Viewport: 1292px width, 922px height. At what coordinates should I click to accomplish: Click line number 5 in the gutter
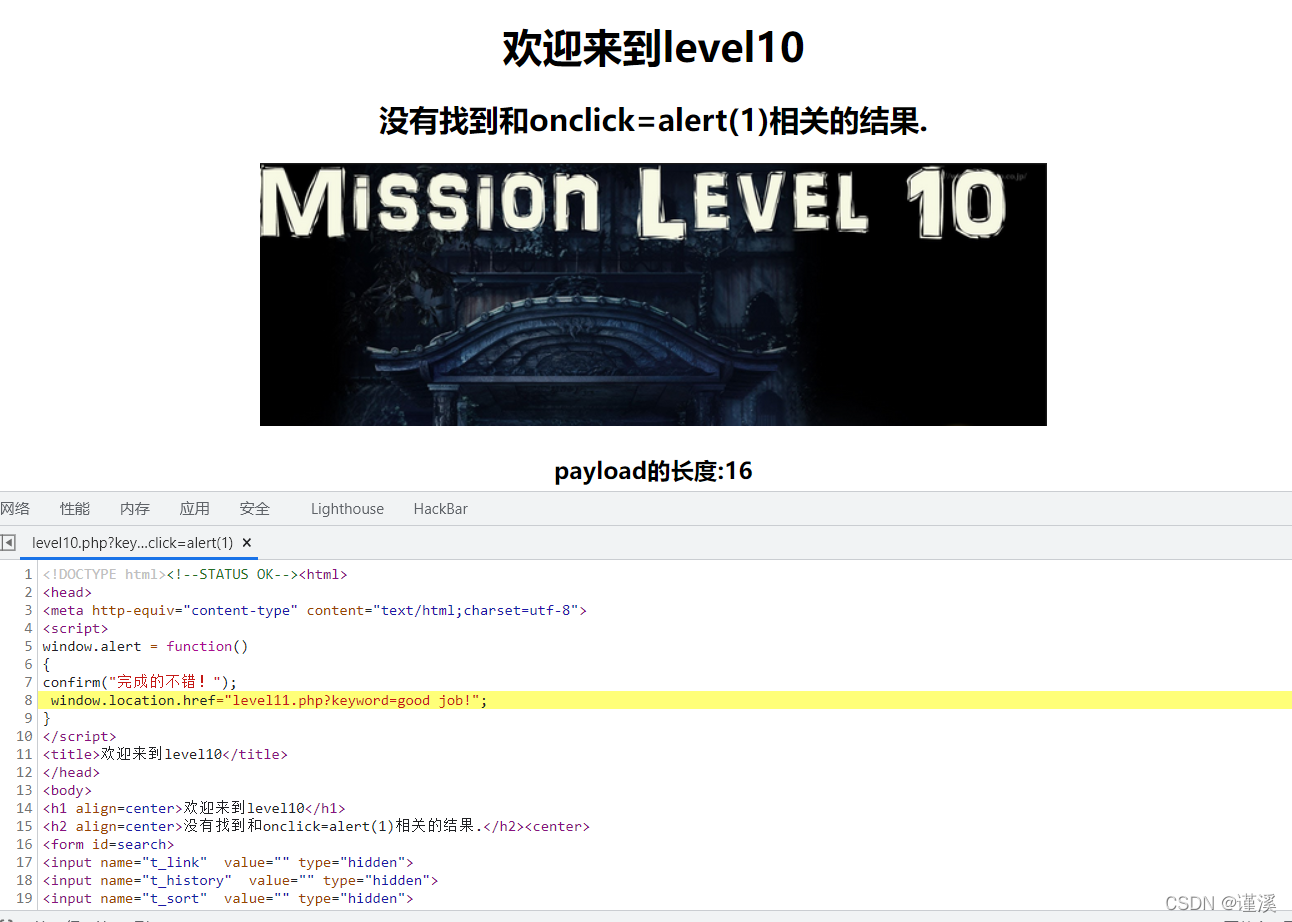(29, 647)
